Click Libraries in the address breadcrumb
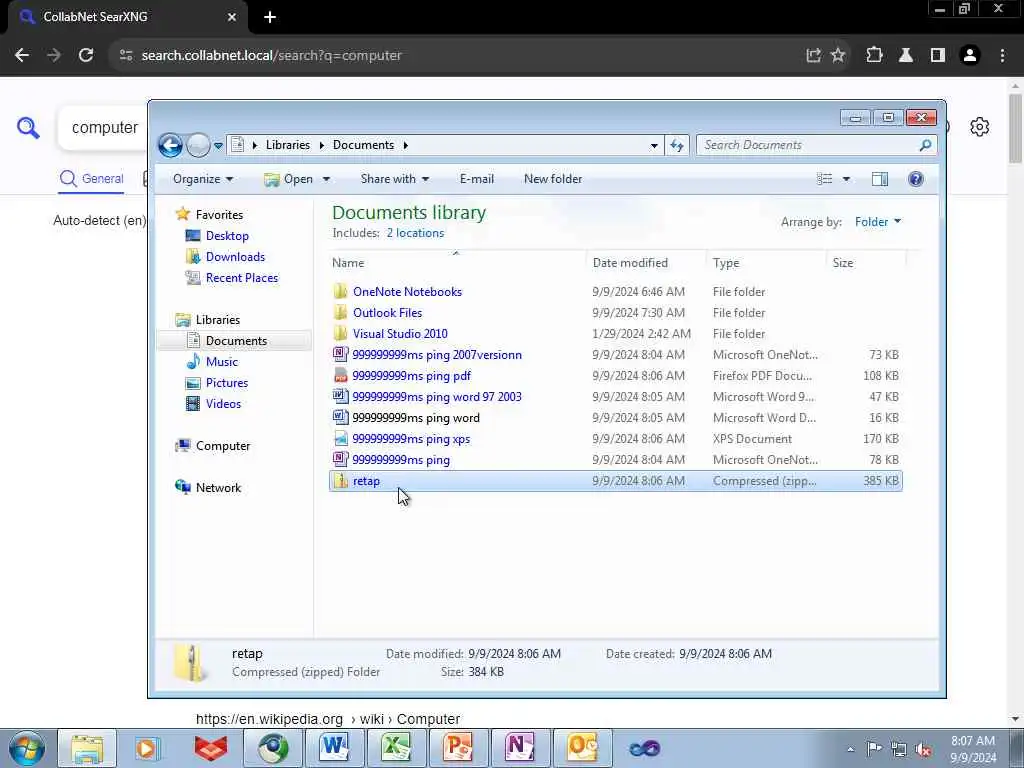 coord(287,145)
